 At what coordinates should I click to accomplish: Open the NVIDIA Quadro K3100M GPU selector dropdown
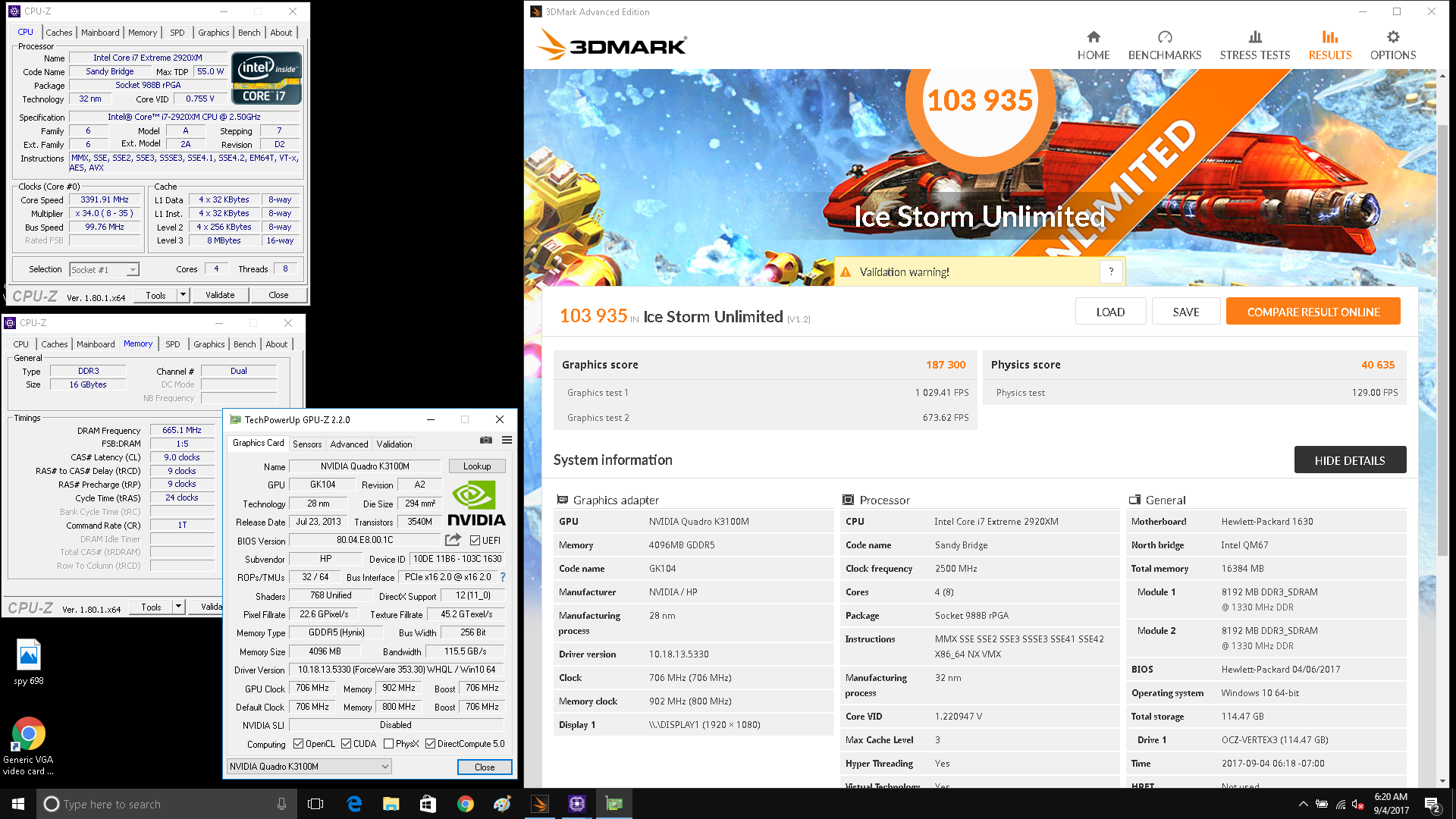click(x=309, y=766)
